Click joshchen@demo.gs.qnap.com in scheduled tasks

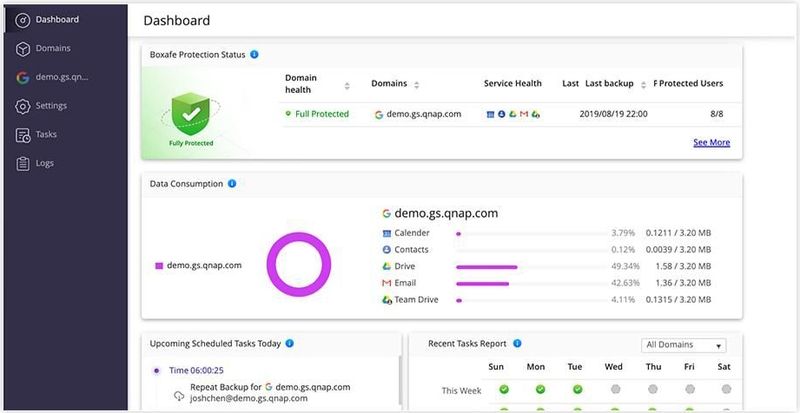249,398
